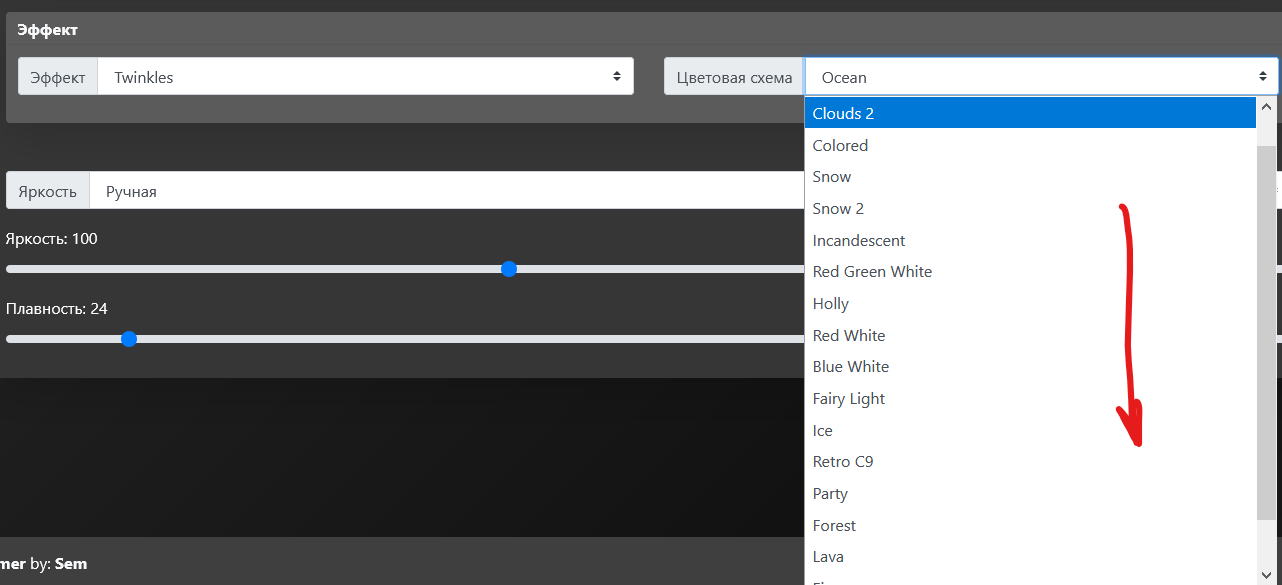Pick Snow 2 in the dropdown list
This screenshot has width=1282, height=585.
(838, 209)
